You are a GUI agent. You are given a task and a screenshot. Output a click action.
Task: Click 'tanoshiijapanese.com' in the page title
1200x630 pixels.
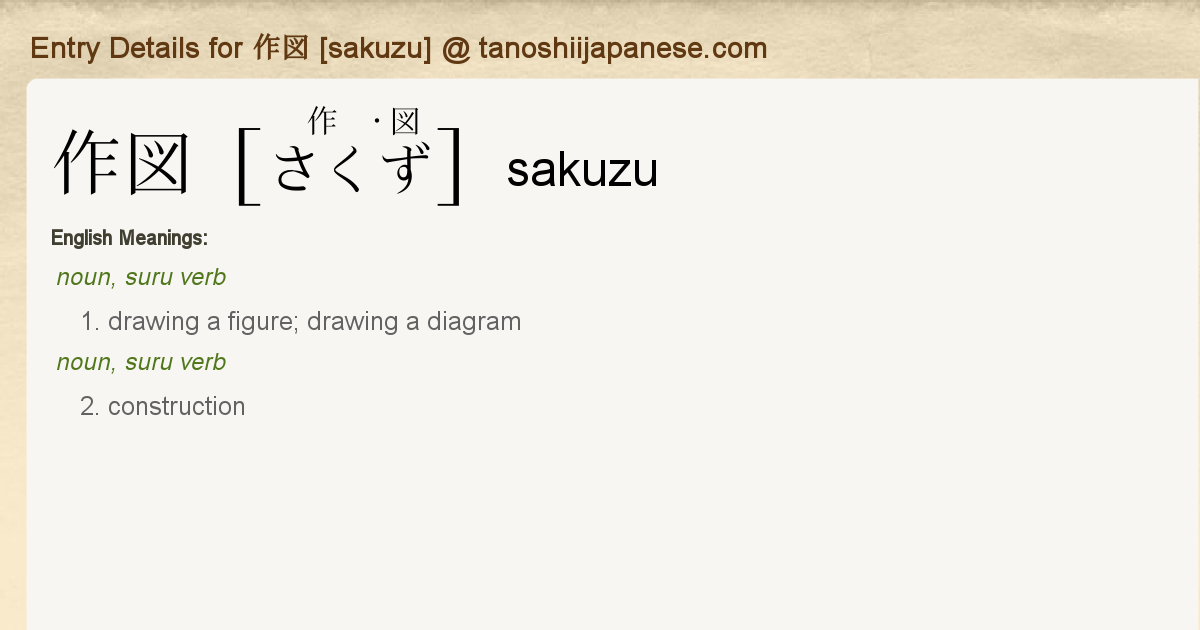(x=622, y=48)
